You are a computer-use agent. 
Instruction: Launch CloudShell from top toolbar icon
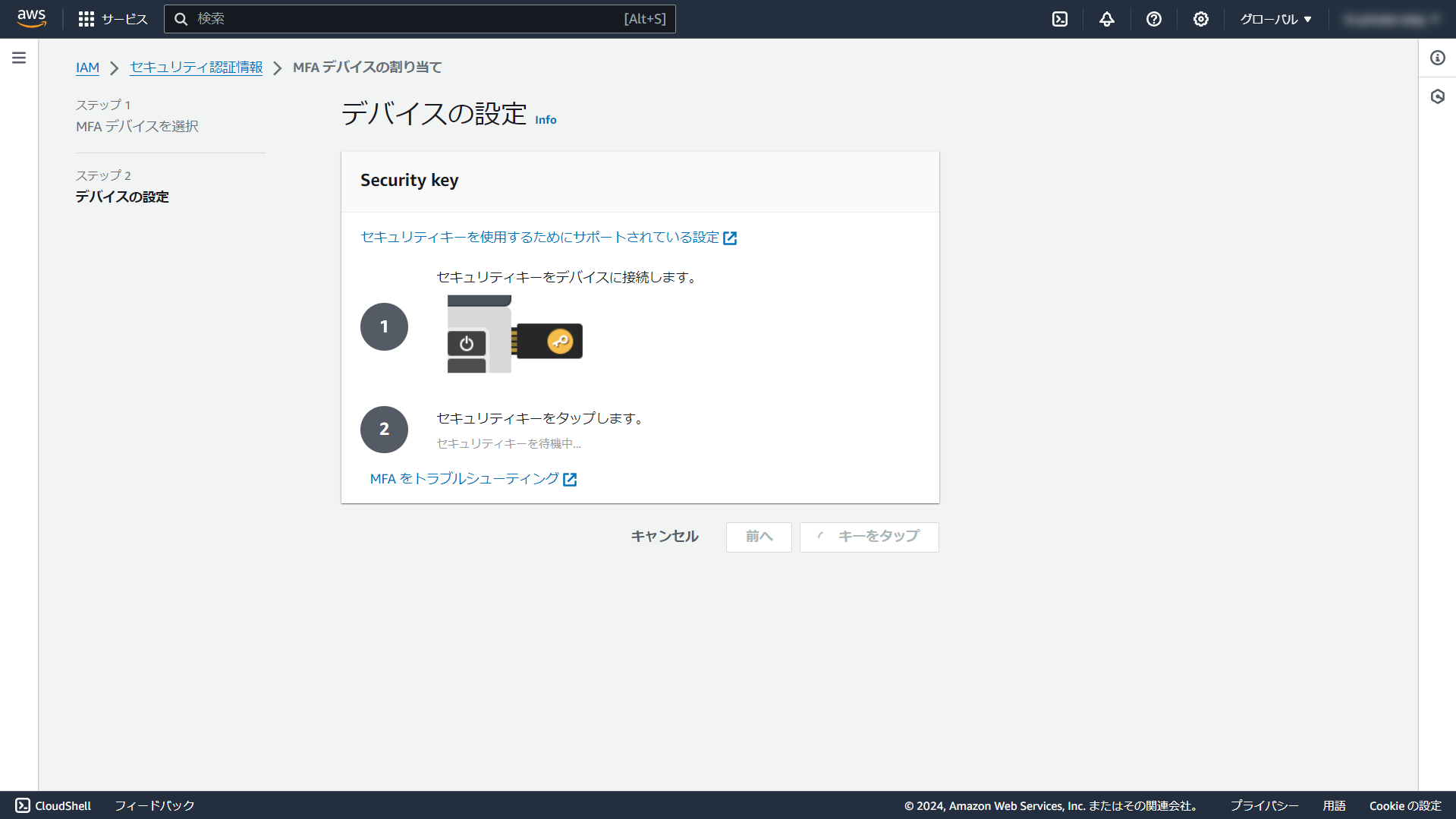(1059, 19)
